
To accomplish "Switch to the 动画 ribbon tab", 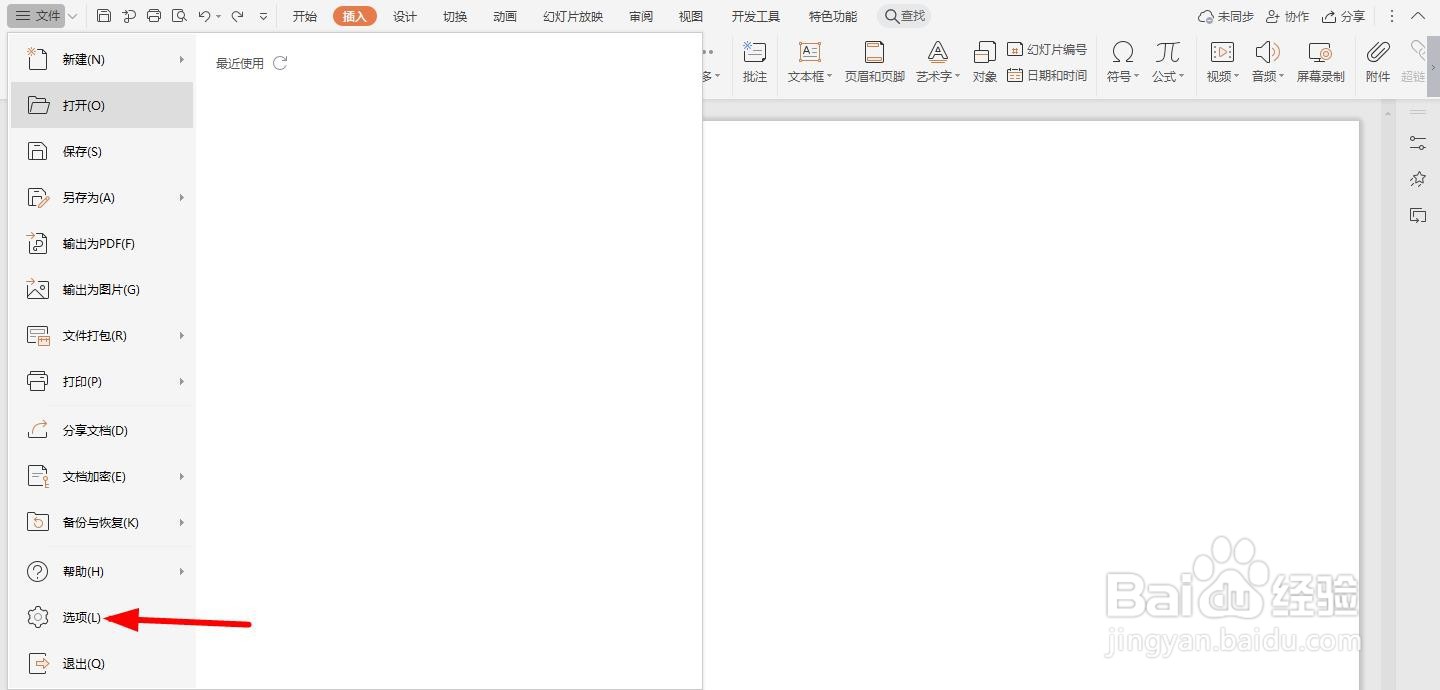I will point(505,16).
